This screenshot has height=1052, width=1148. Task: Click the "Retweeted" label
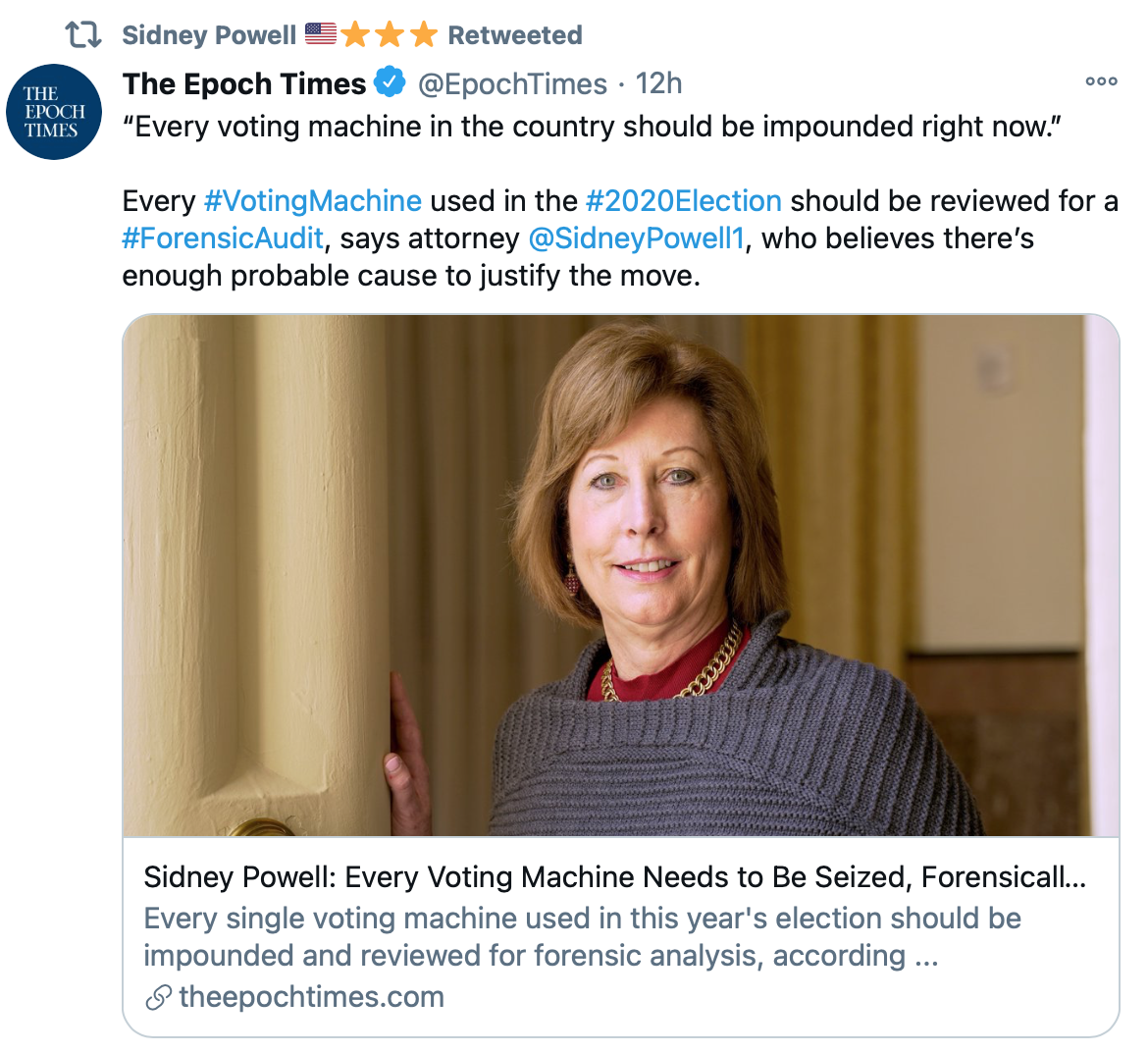pyautogui.click(x=515, y=35)
